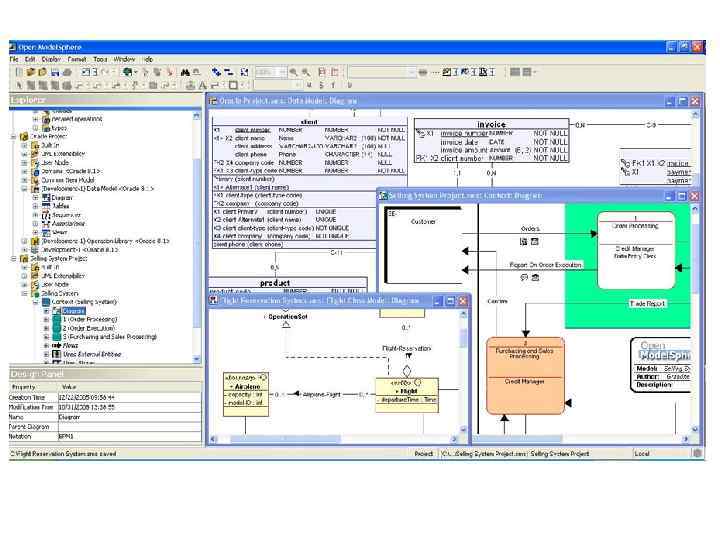Open the style combo box on second toolbar row
This screenshot has height=540, width=720.
coord(278,85)
